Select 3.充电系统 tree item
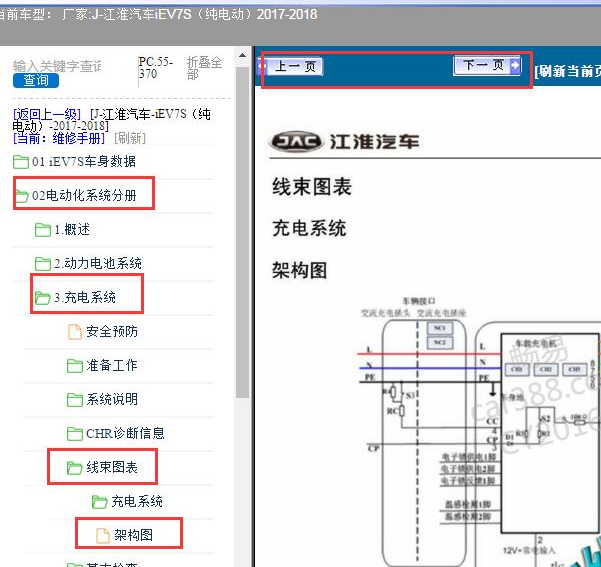 (85, 297)
